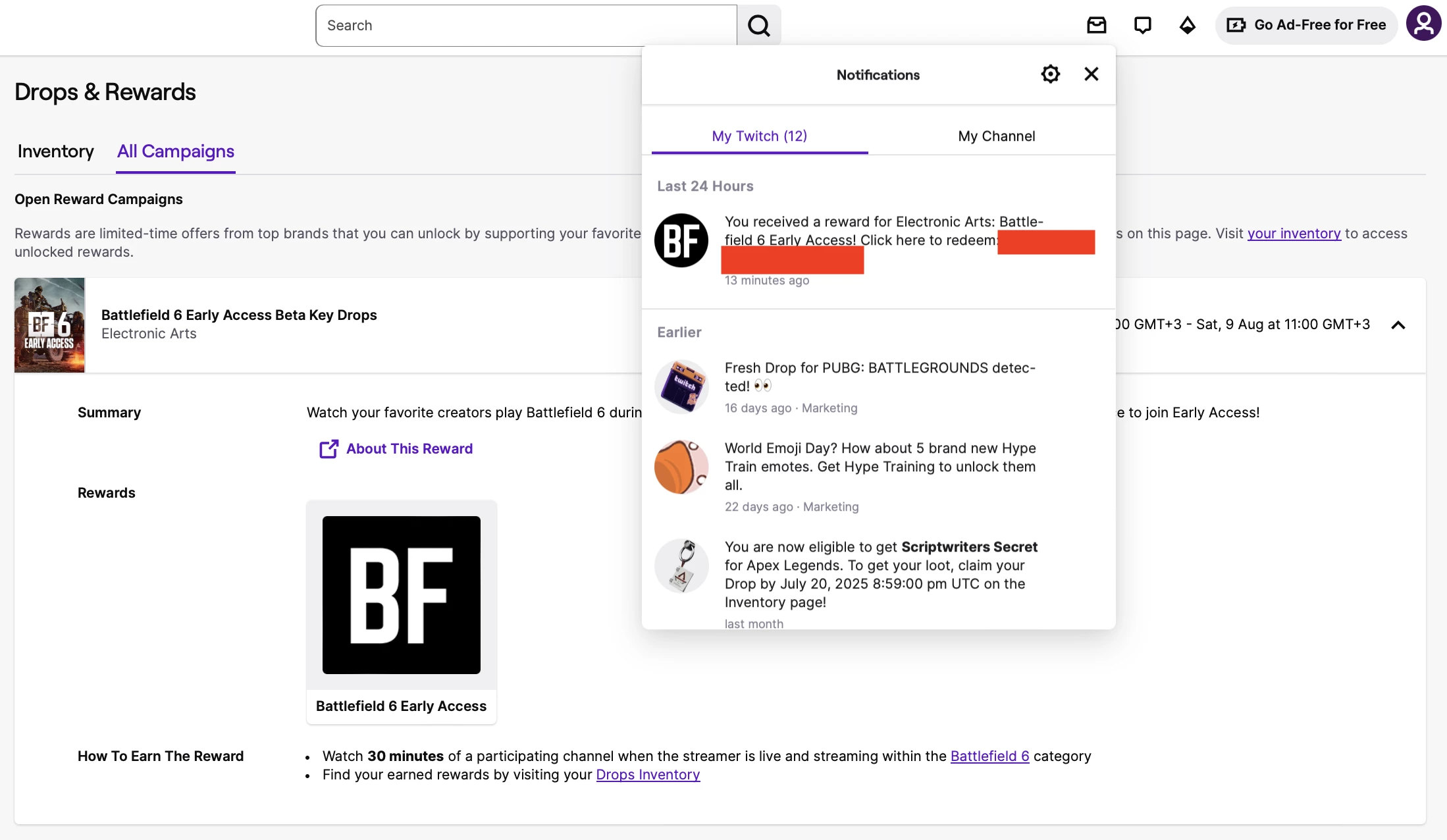Open the Bits diamond icon
Screen dimensions: 1447x840
[x=1187, y=25]
